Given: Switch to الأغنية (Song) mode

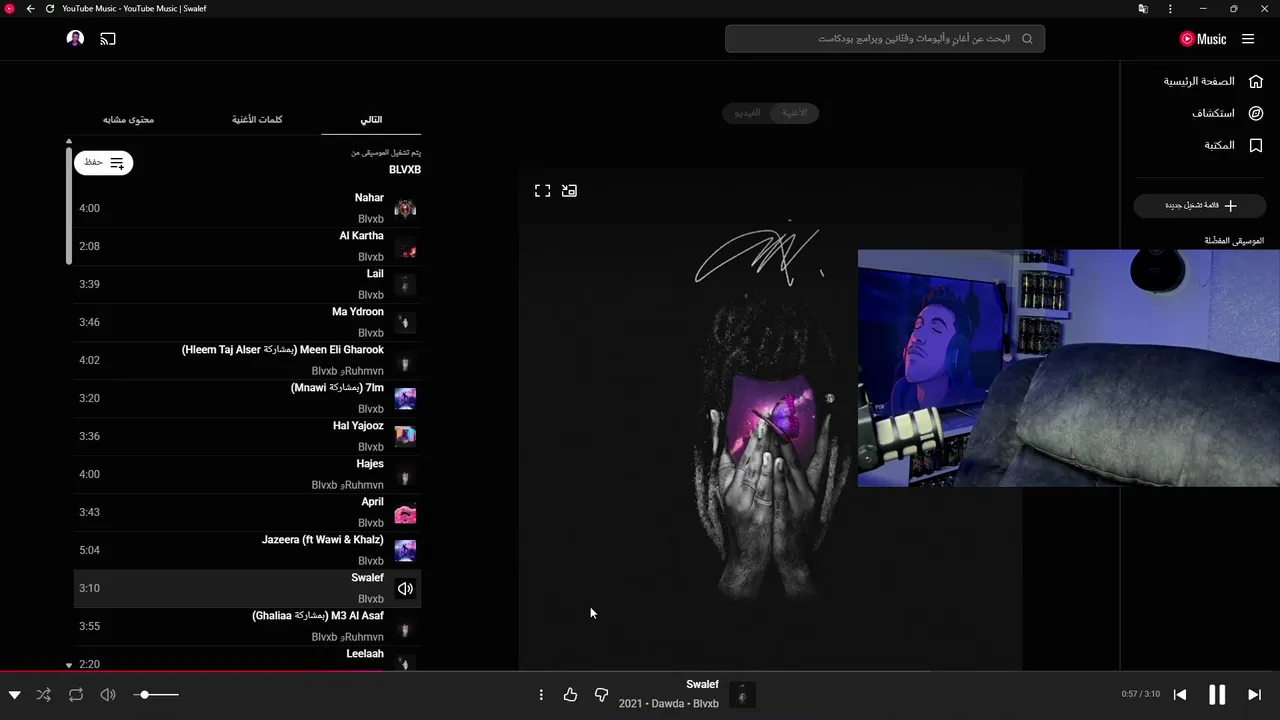Looking at the screenshot, I should 795,113.
